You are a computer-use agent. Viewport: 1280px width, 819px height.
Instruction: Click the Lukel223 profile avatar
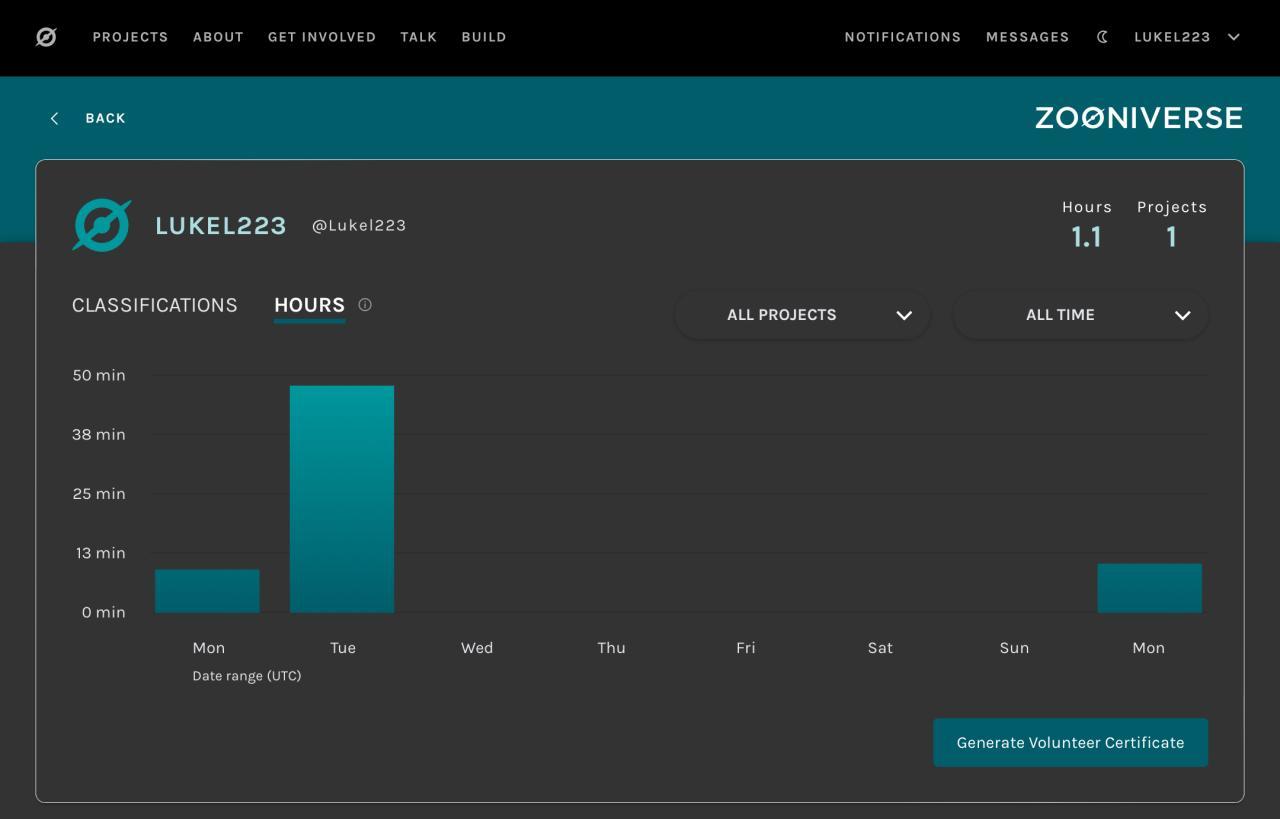click(102, 225)
